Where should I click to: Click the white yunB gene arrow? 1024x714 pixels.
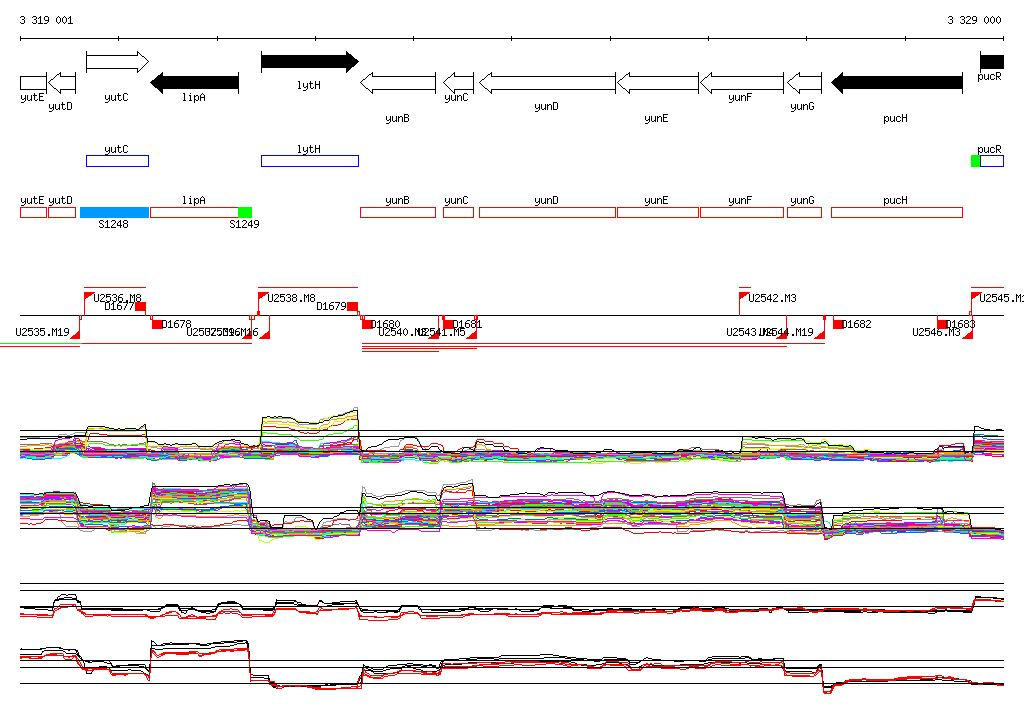(397, 82)
